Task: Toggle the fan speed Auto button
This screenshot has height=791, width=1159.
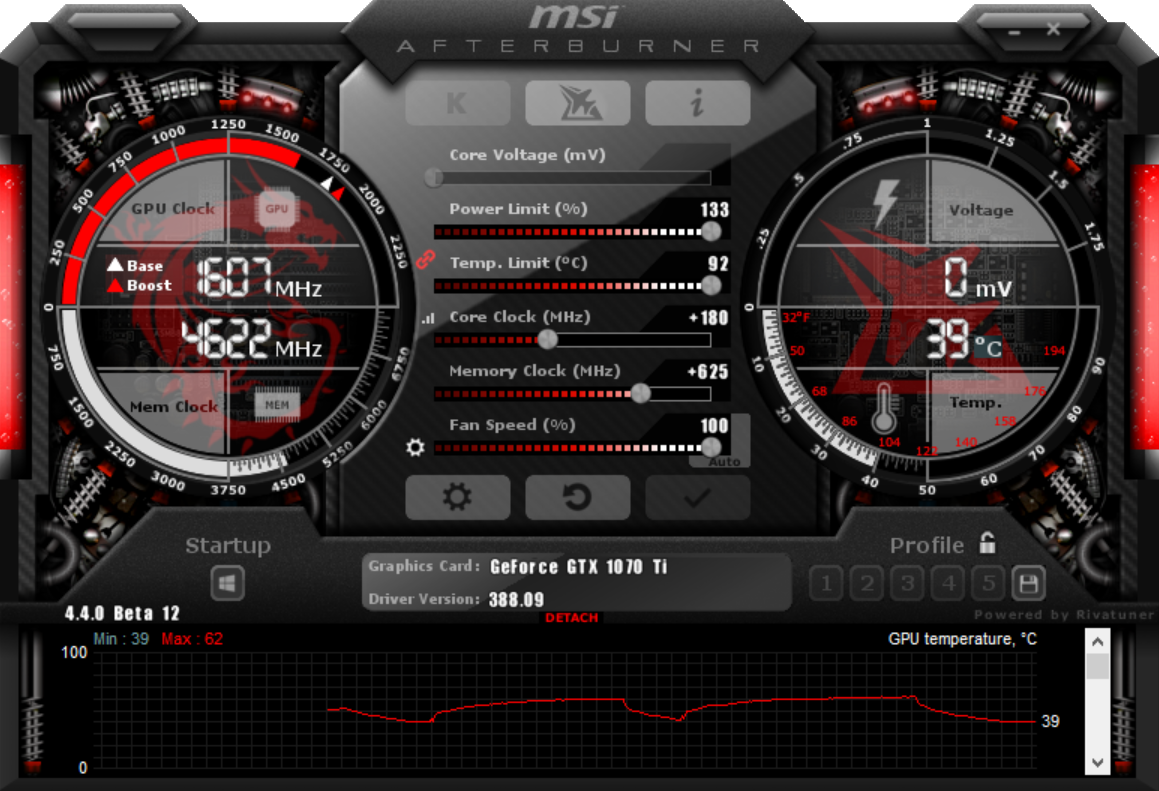Action: pos(724,461)
